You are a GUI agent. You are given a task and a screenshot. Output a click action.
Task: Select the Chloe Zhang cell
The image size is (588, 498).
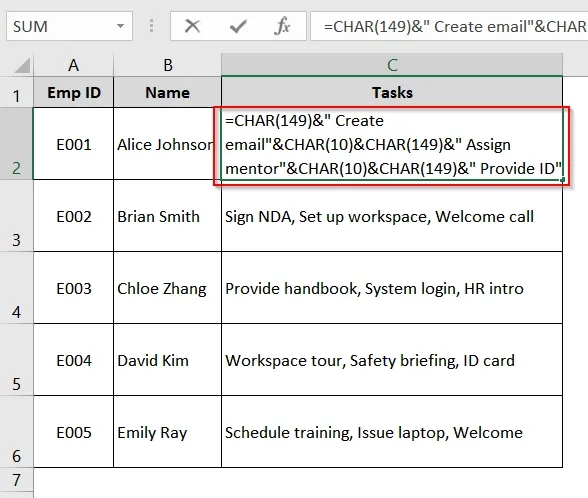point(167,288)
